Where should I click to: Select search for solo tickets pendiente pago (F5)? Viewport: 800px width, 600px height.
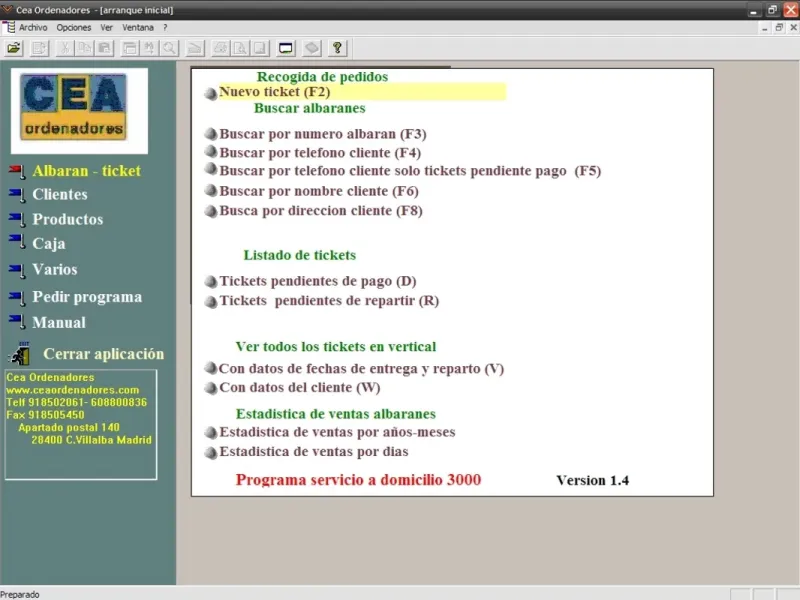tap(410, 171)
